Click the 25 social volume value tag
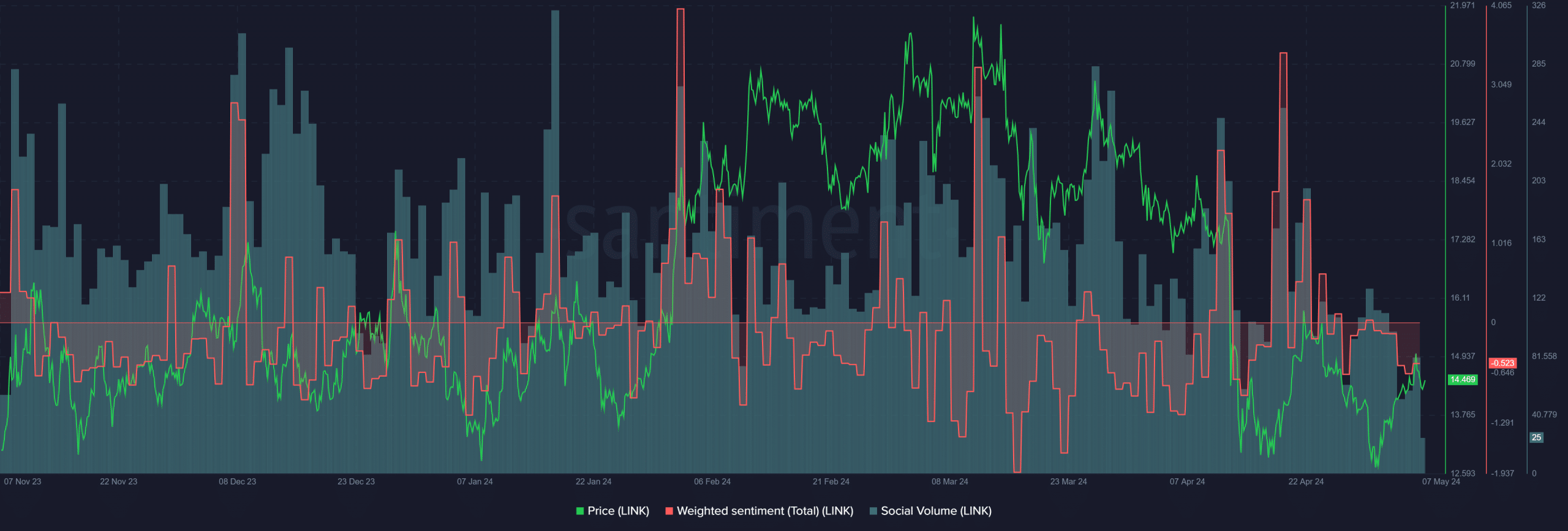Screen dimensions: 1568x531 click(1537, 437)
